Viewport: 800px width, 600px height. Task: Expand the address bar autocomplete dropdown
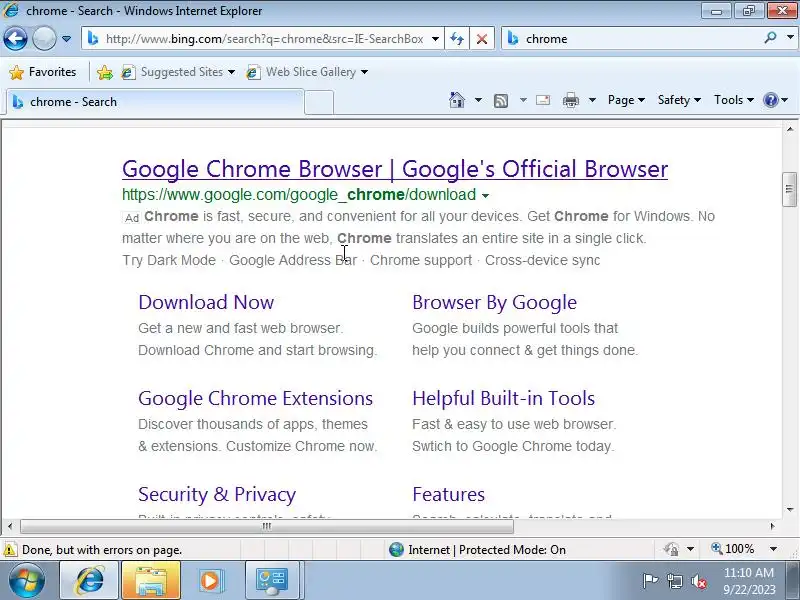click(x=435, y=39)
